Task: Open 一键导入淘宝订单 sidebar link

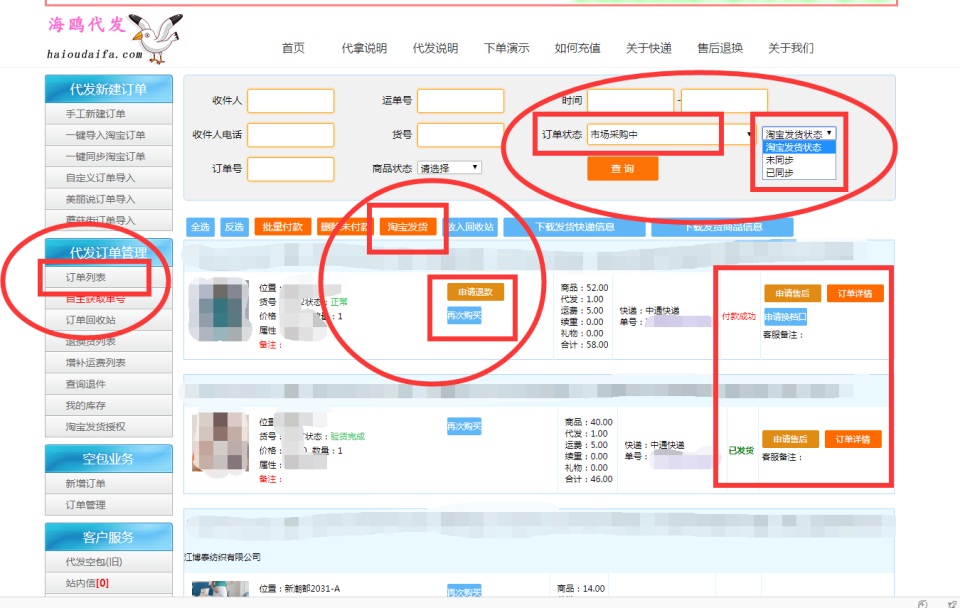Action: coord(106,135)
